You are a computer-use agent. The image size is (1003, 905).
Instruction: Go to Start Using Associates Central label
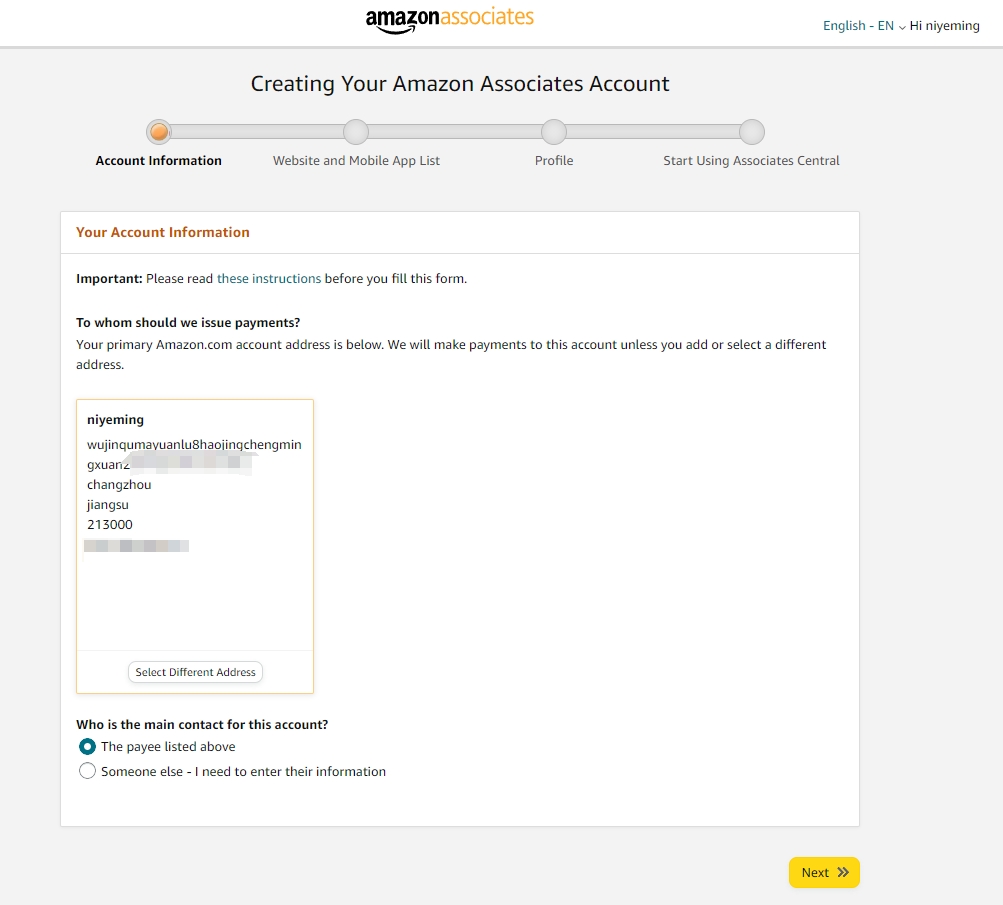(751, 161)
